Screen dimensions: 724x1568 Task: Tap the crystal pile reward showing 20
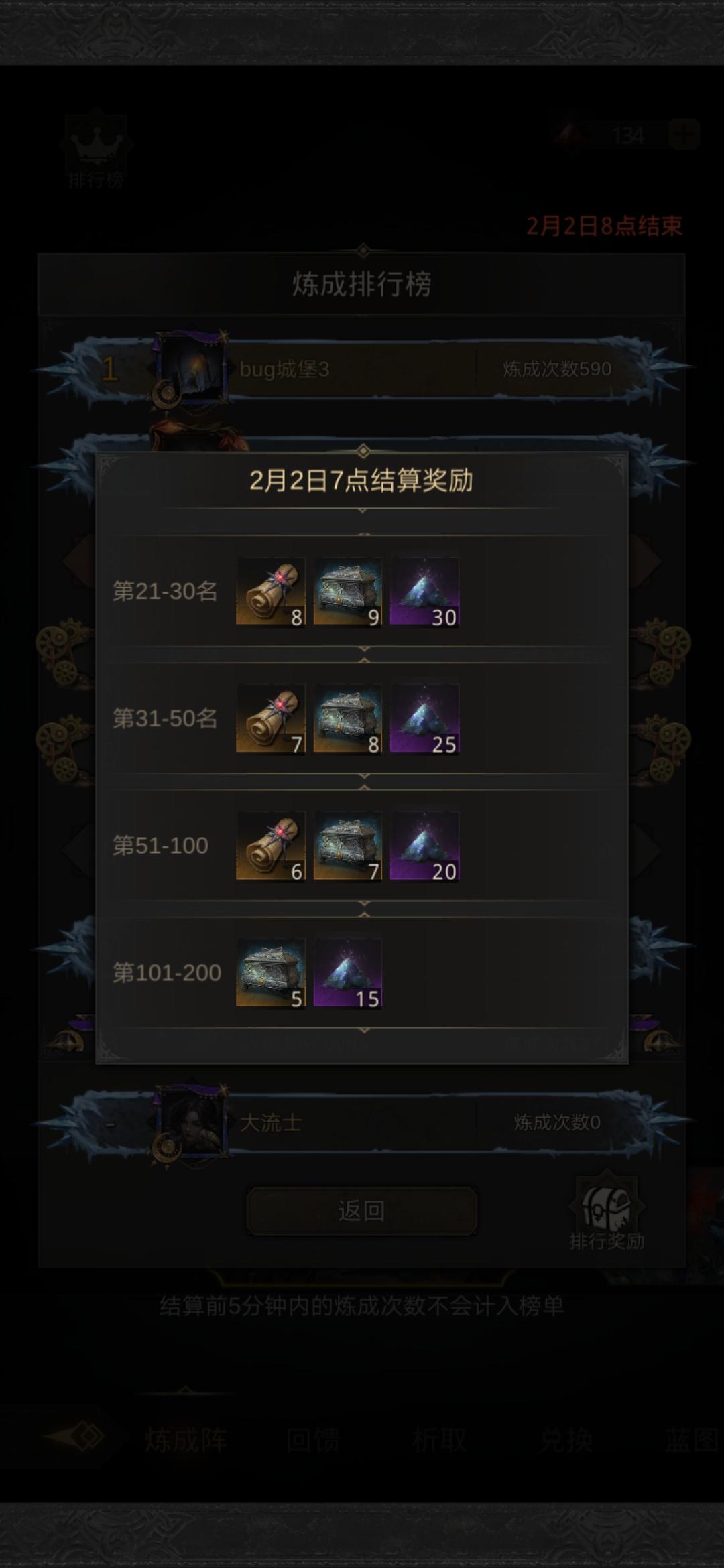[x=424, y=846]
